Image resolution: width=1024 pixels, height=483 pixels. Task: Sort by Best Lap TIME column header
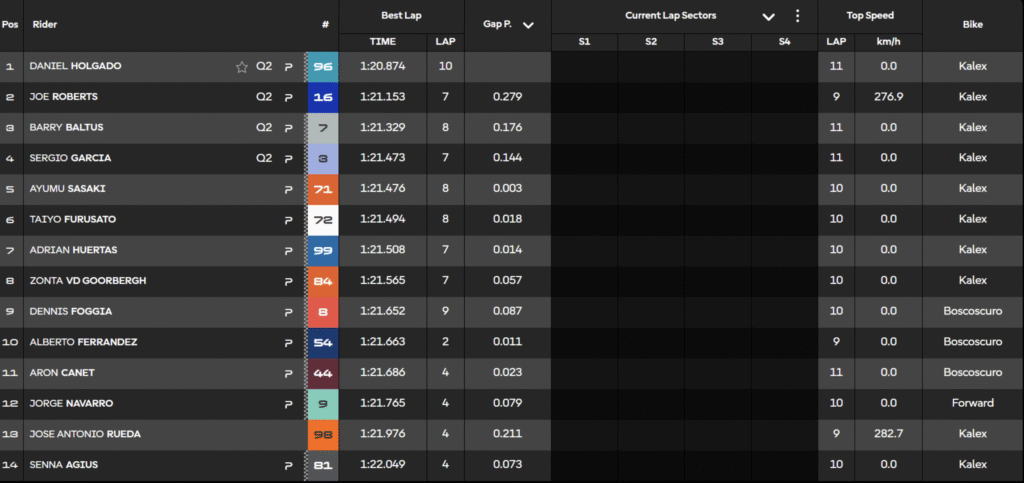(x=382, y=41)
